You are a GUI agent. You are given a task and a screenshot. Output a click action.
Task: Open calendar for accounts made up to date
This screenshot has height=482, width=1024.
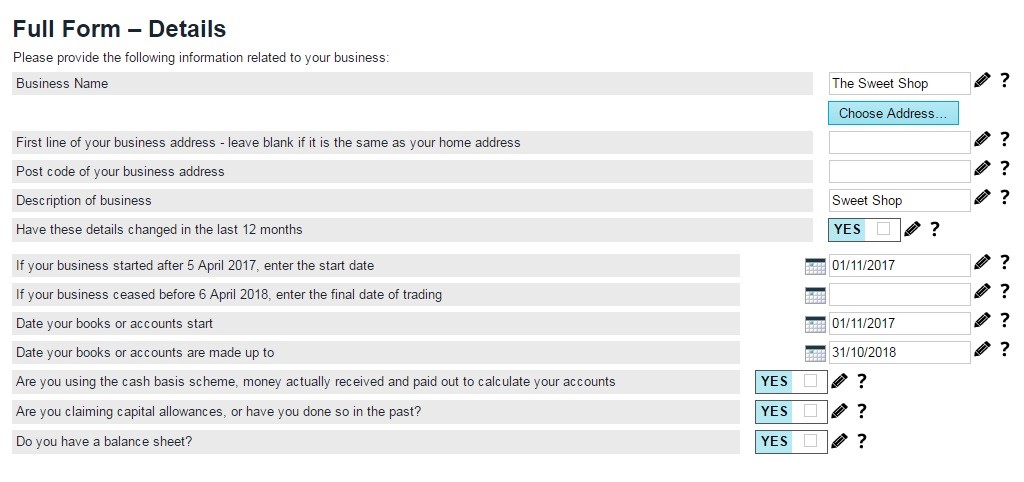click(815, 353)
